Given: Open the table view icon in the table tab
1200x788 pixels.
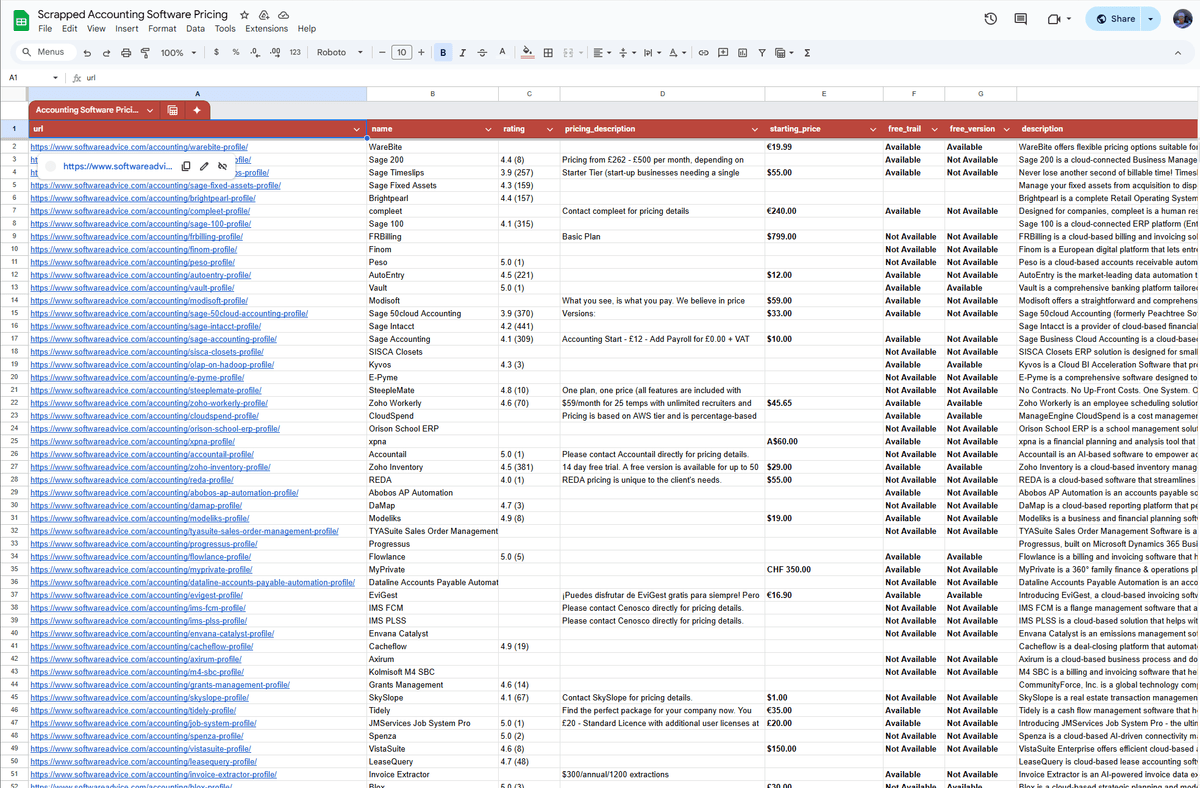Looking at the screenshot, I should point(173,110).
